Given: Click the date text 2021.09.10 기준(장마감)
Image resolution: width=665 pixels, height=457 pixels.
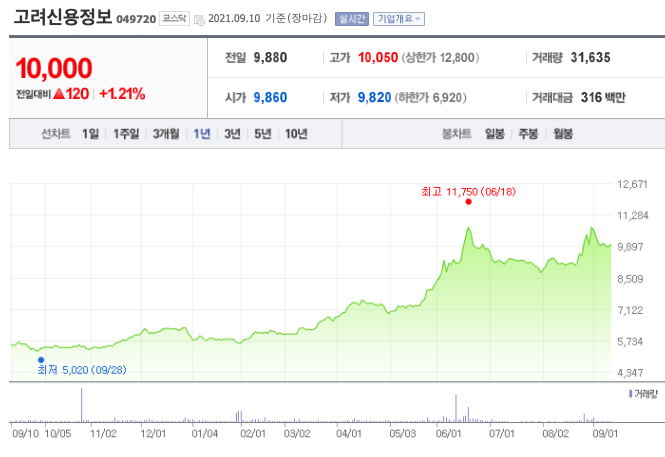Looking at the screenshot, I should [268, 19].
